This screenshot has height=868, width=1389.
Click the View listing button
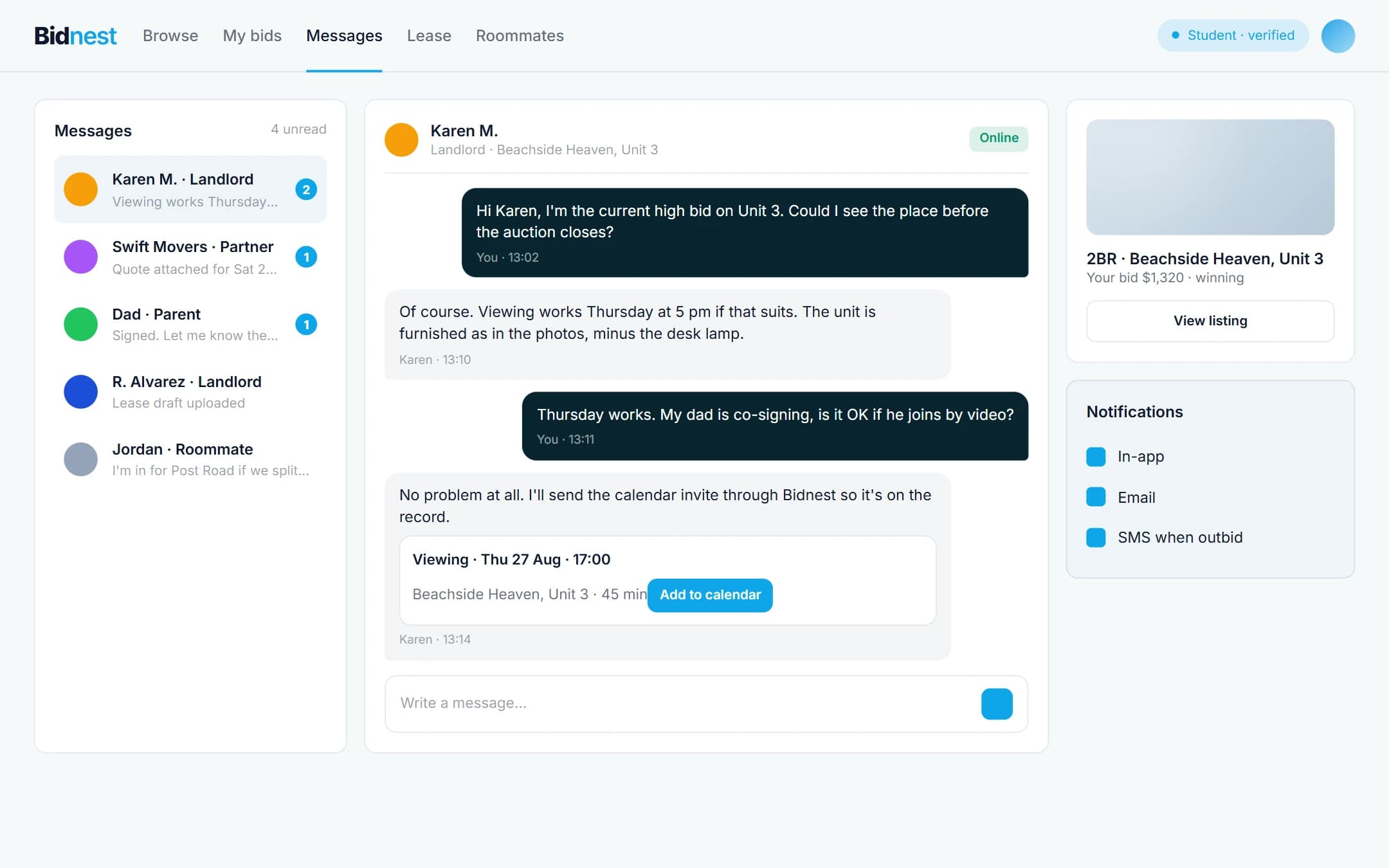(1210, 321)
